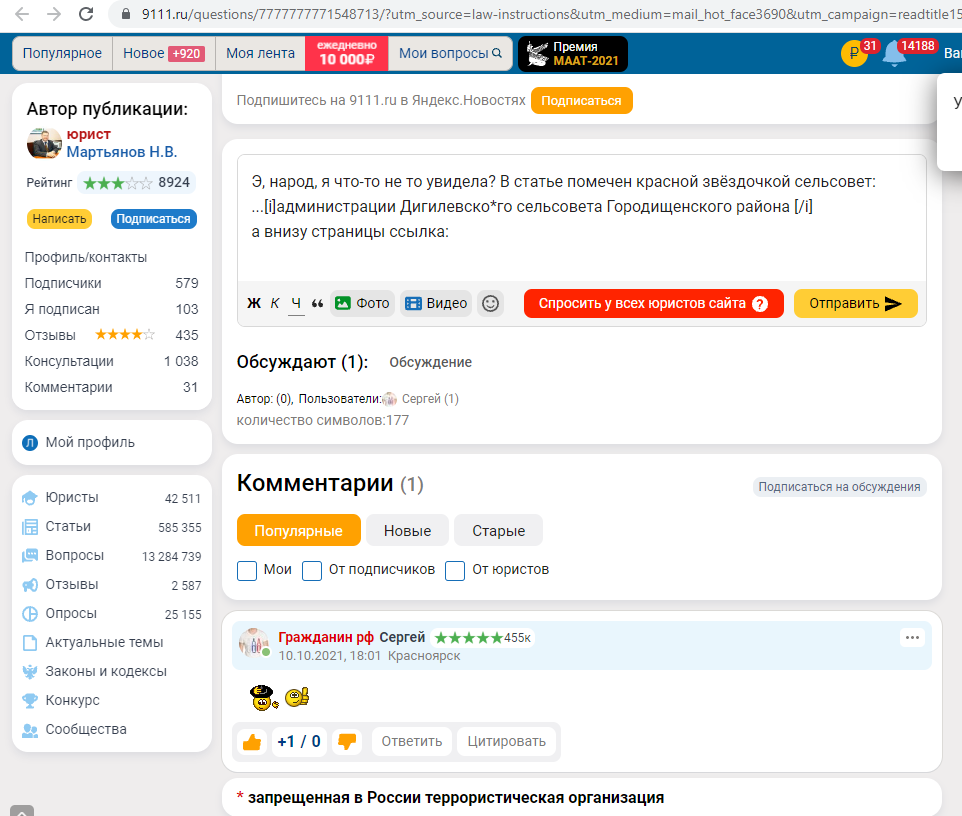Image resolution: width=962 pixels, height=816 pixels.
Task: Tick the От юристов checkbox
Action: (x=455, y=570)
